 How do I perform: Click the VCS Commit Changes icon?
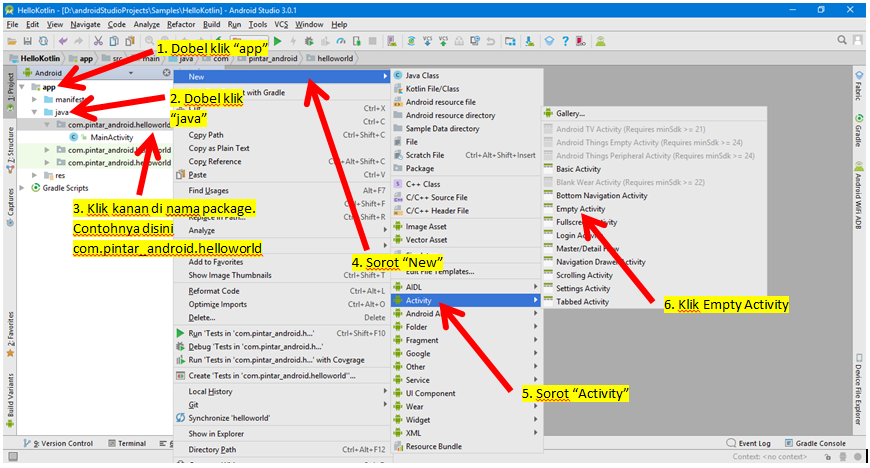[443, 41]
